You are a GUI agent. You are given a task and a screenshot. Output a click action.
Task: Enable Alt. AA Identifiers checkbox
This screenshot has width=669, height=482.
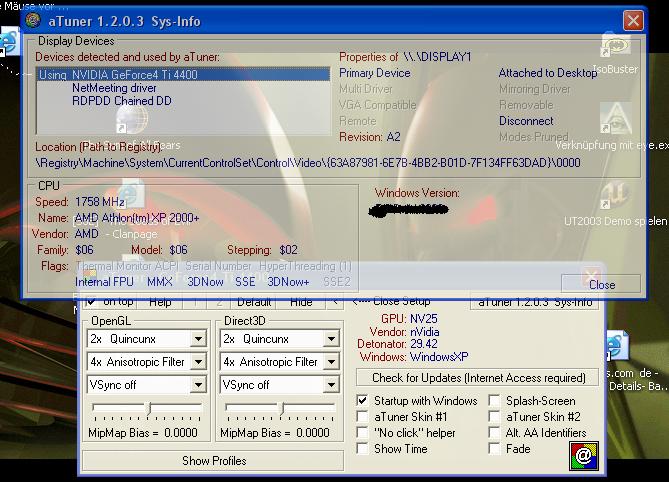494,433
